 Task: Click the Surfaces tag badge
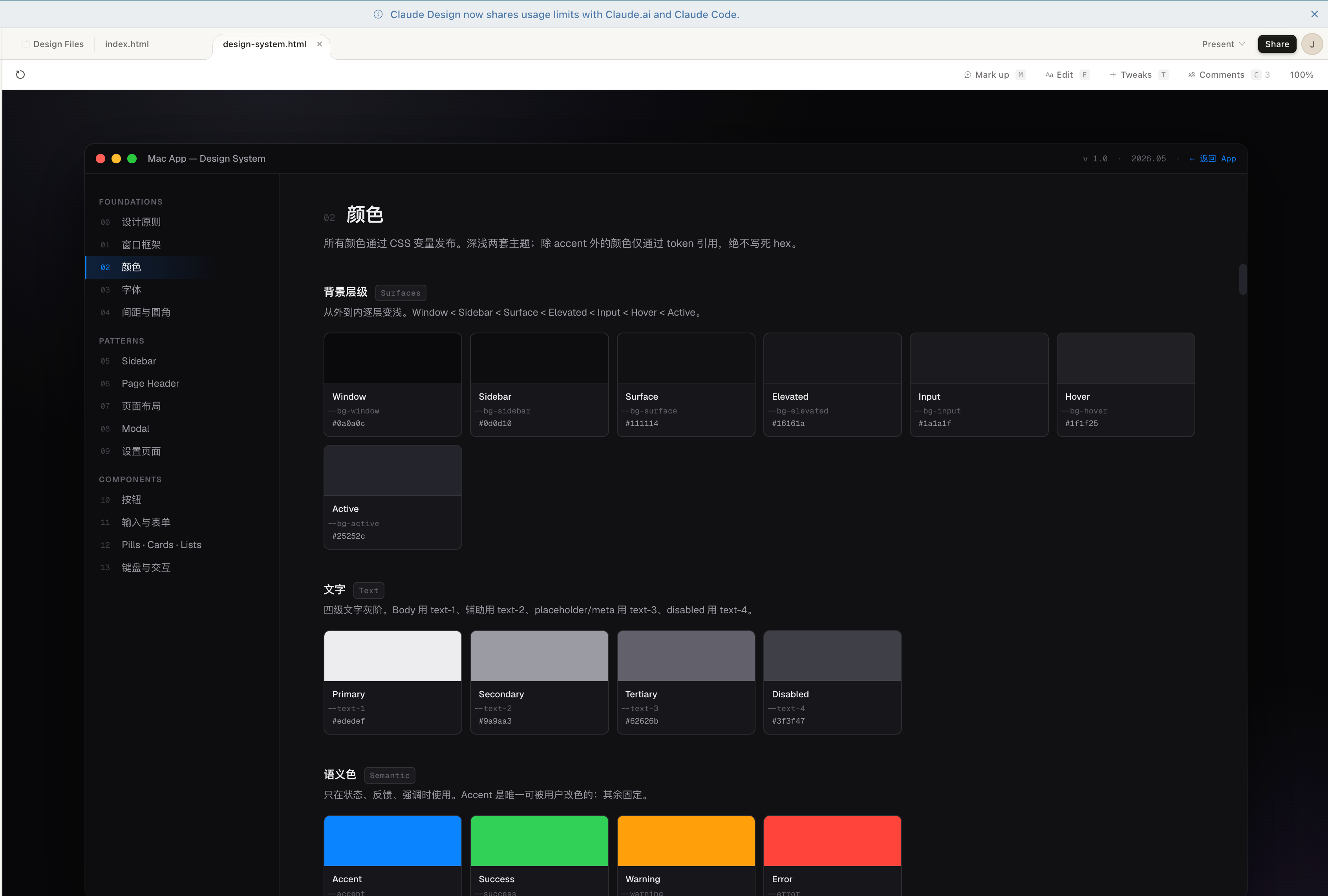coord(400,293)
